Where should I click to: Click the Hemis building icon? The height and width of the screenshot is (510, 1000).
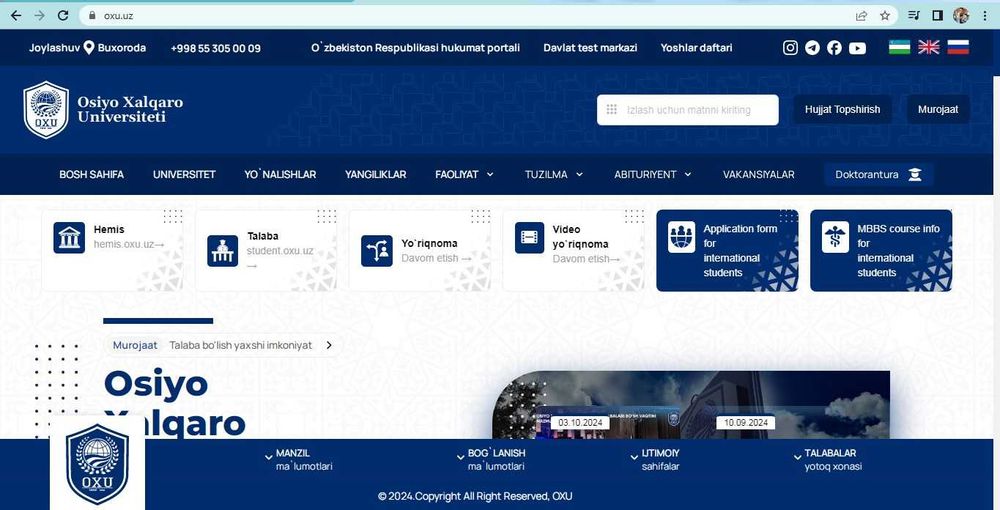(69, 238)
